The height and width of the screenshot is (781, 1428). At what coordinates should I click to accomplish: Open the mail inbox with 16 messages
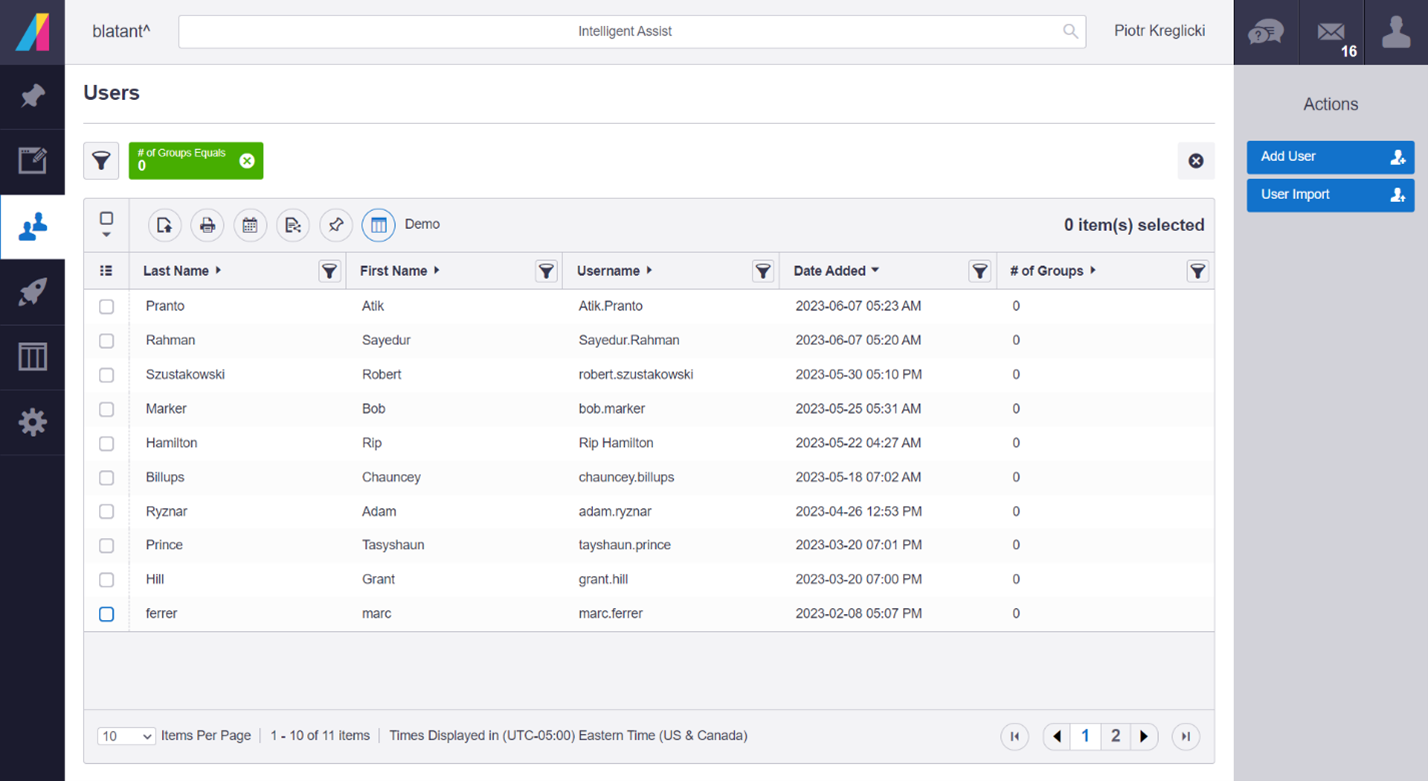coord(1331,32)
